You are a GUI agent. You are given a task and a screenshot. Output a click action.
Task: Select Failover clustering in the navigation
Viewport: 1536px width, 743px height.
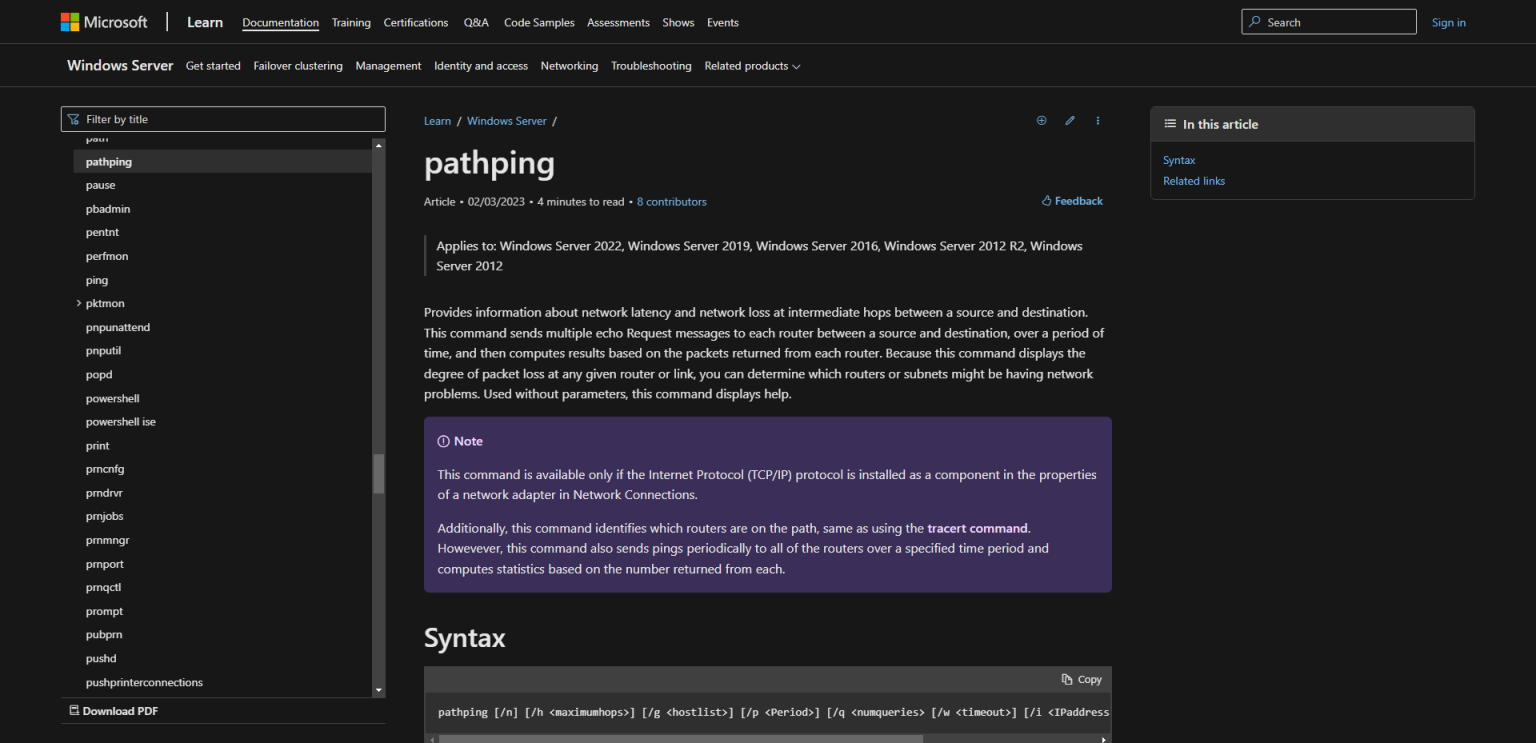tap(297, 66)
